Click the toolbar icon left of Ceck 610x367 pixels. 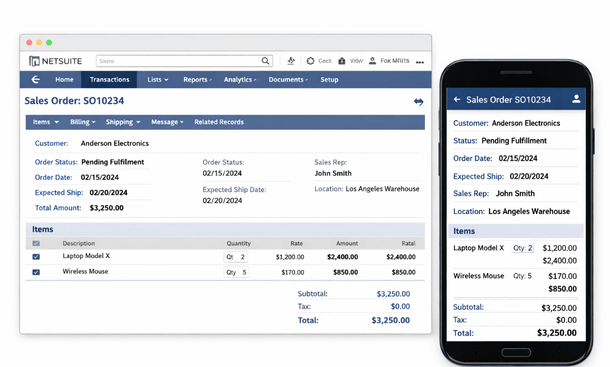coord(291,61)
